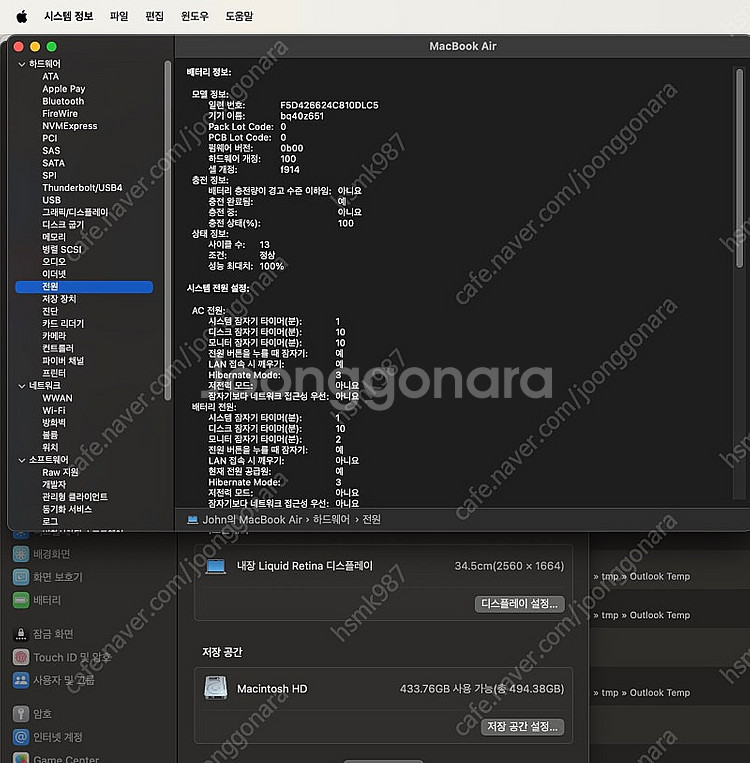
Task: Open the 윈도우 menu
Action: pos(195,16)
